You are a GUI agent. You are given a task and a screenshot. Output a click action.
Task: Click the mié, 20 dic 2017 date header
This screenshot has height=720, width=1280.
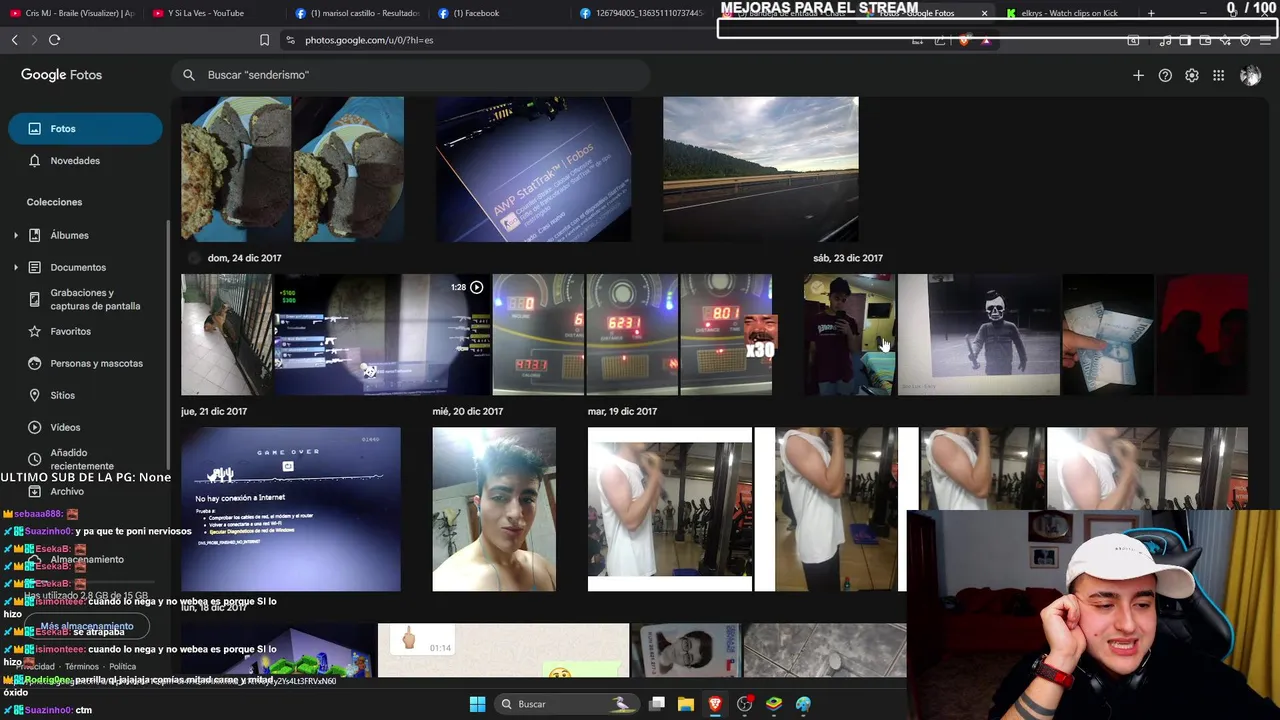tap(467, 411)
